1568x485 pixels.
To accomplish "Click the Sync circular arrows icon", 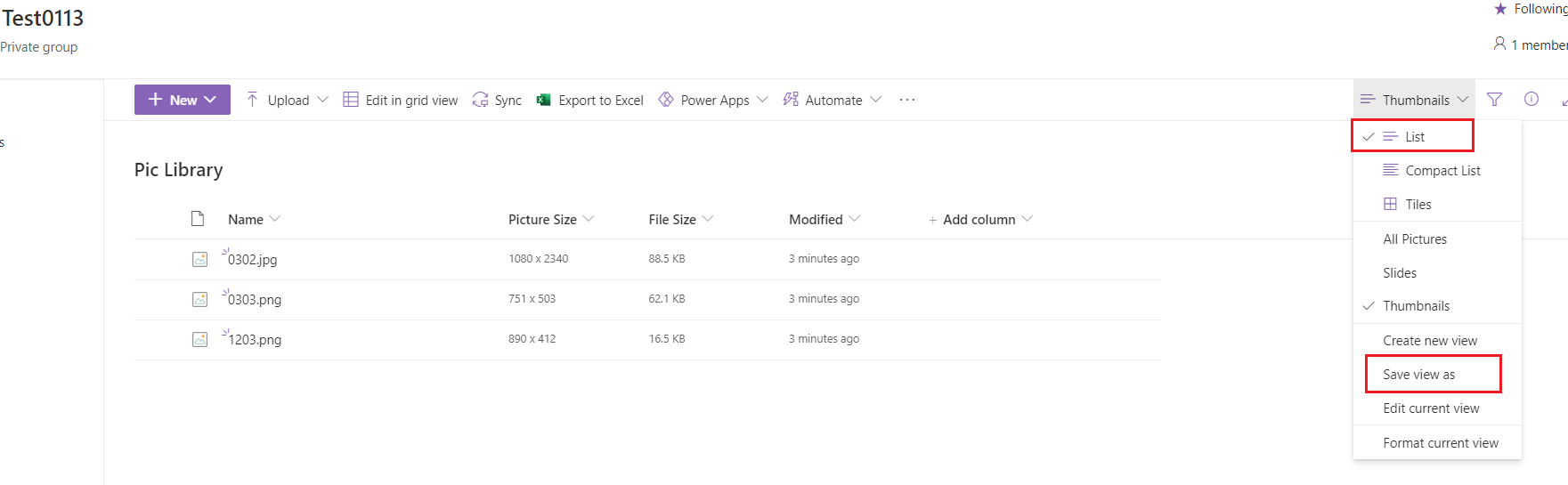I will coord(481,100).
